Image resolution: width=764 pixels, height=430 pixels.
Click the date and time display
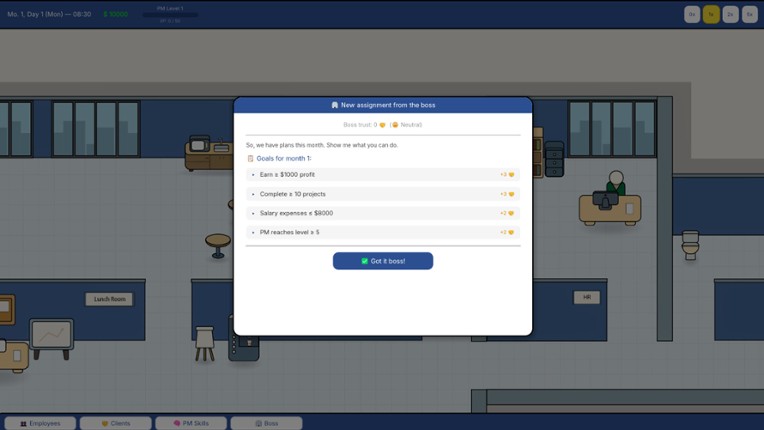[49, 14]
